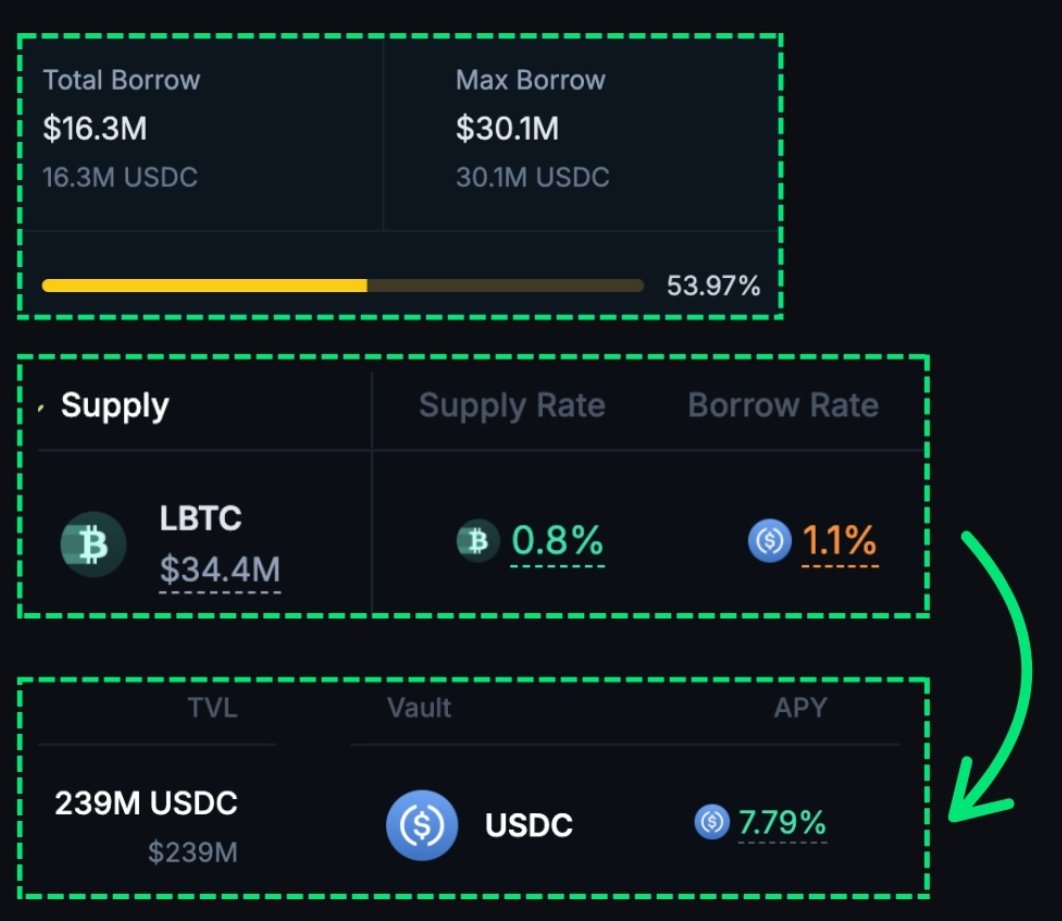
Task: Open the 7.79% APY breakdown
Action: pyautogui.click(x=782, y=822)
